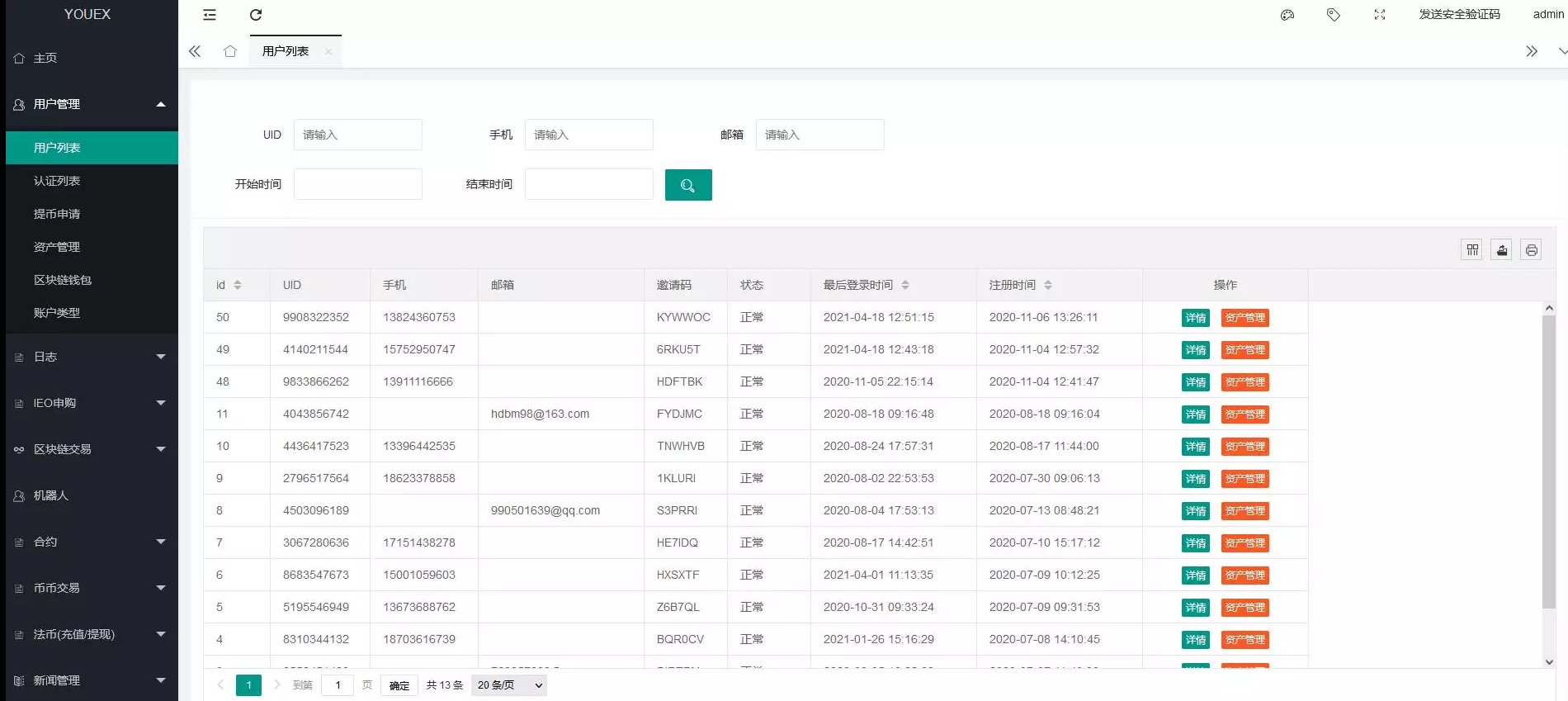The image size is (1568, 701).
Task: Open the 20 条/页 page size dropdown
Action: point(509,685)
